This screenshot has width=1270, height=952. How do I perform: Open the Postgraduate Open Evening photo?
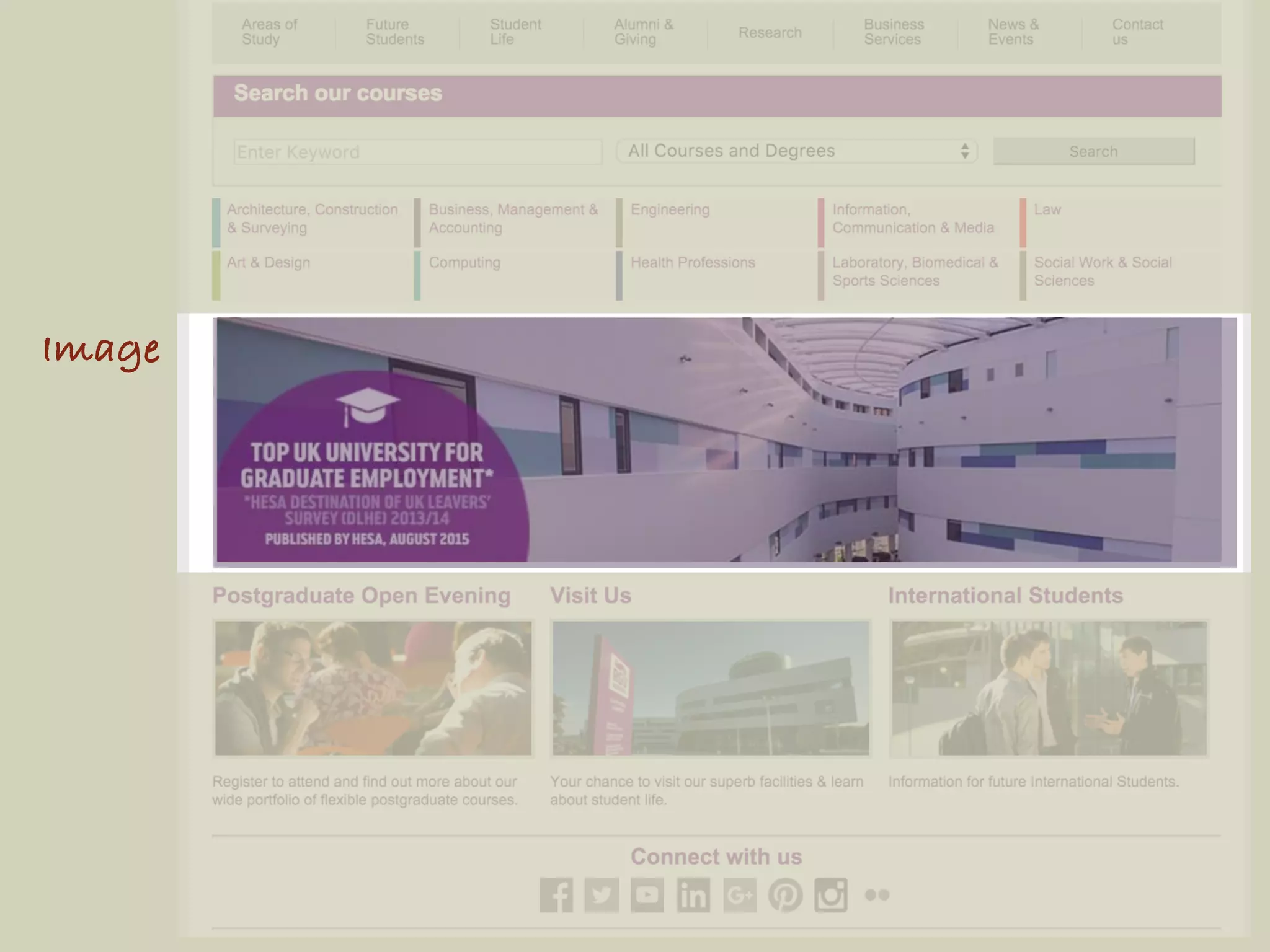373,688
